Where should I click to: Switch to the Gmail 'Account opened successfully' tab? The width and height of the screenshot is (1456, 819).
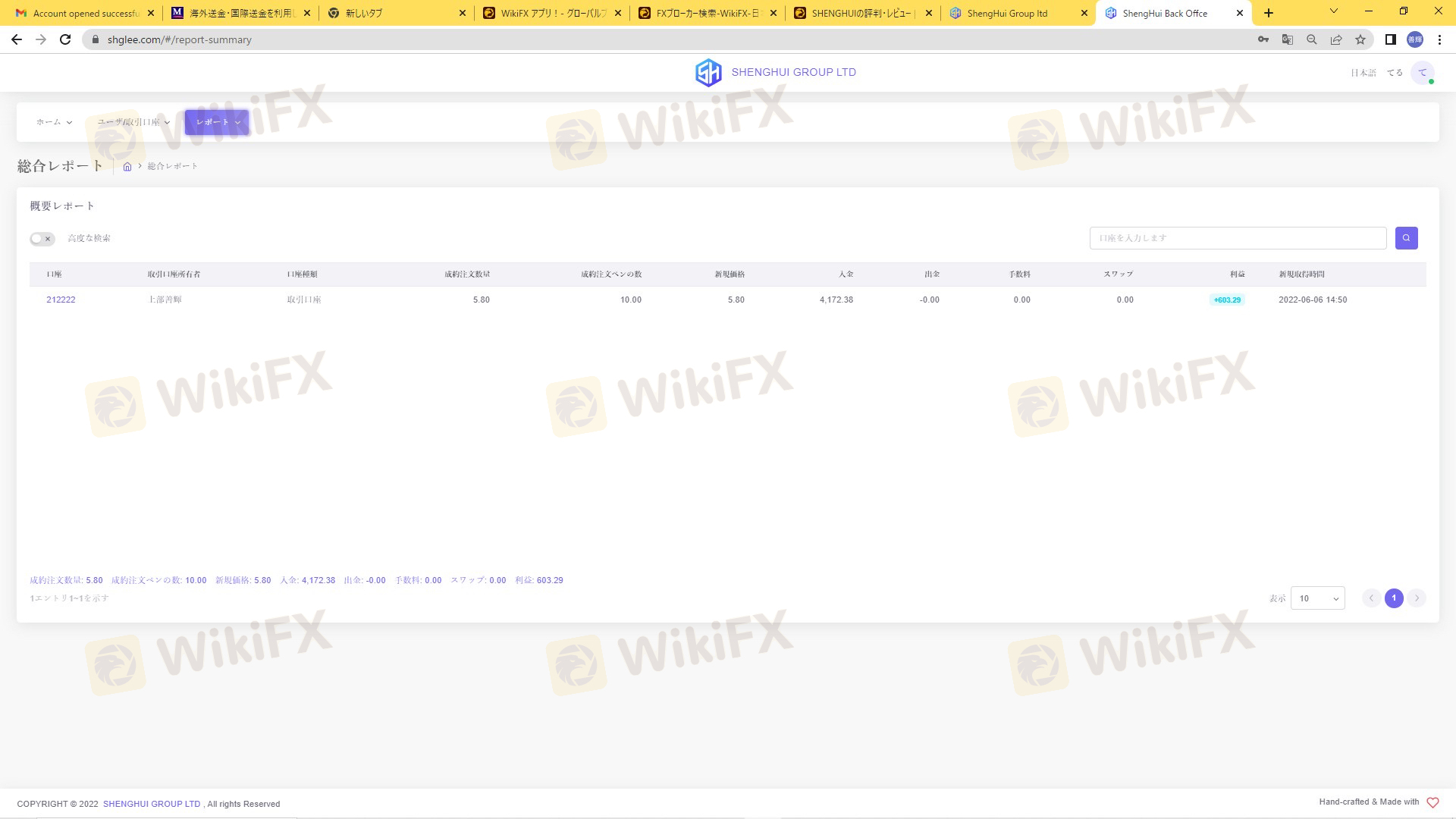pyautogui.click(x=83, y=14)
